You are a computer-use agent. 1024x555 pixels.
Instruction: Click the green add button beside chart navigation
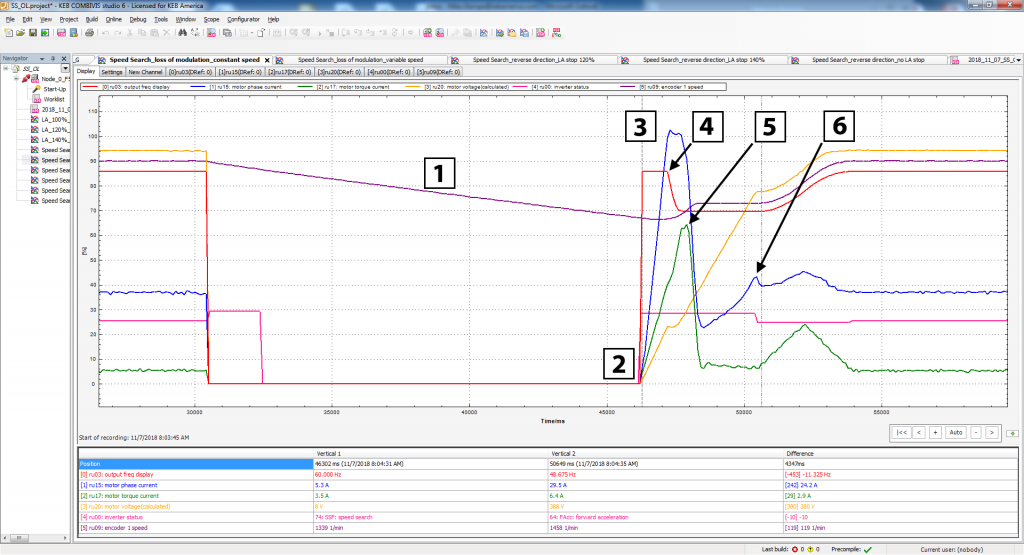point(1012,433)
